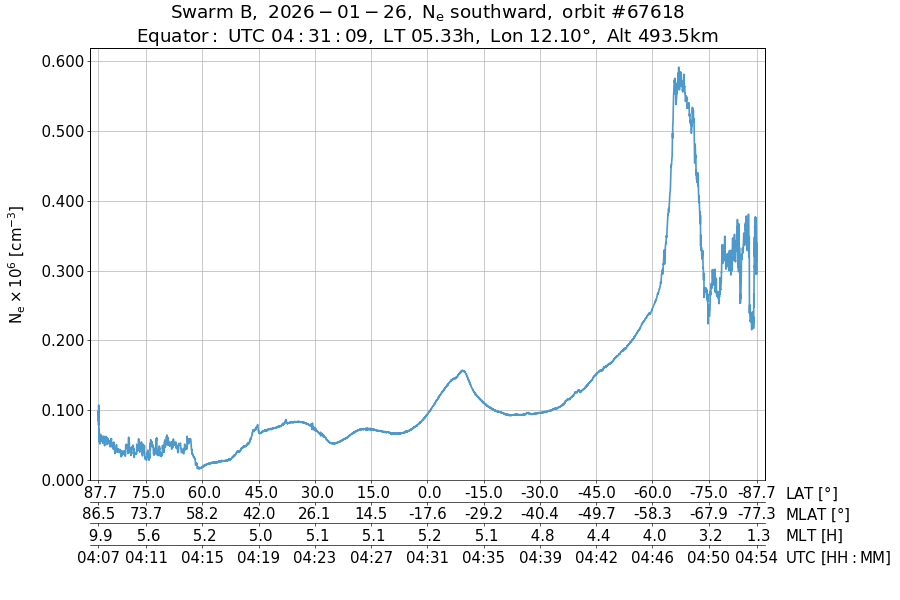
Task: Click the 04:07 UTC tick label
Action: pyautogui.click(x=98, y=557)
